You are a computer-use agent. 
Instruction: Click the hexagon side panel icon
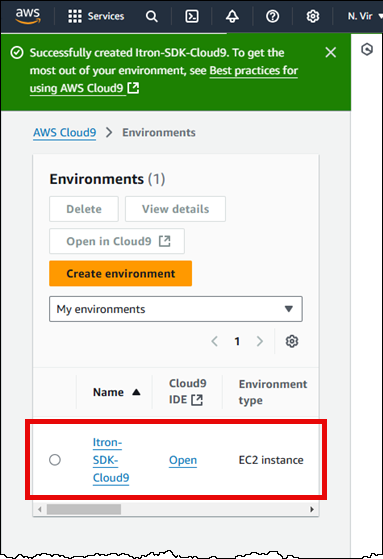tap(367, 49)
